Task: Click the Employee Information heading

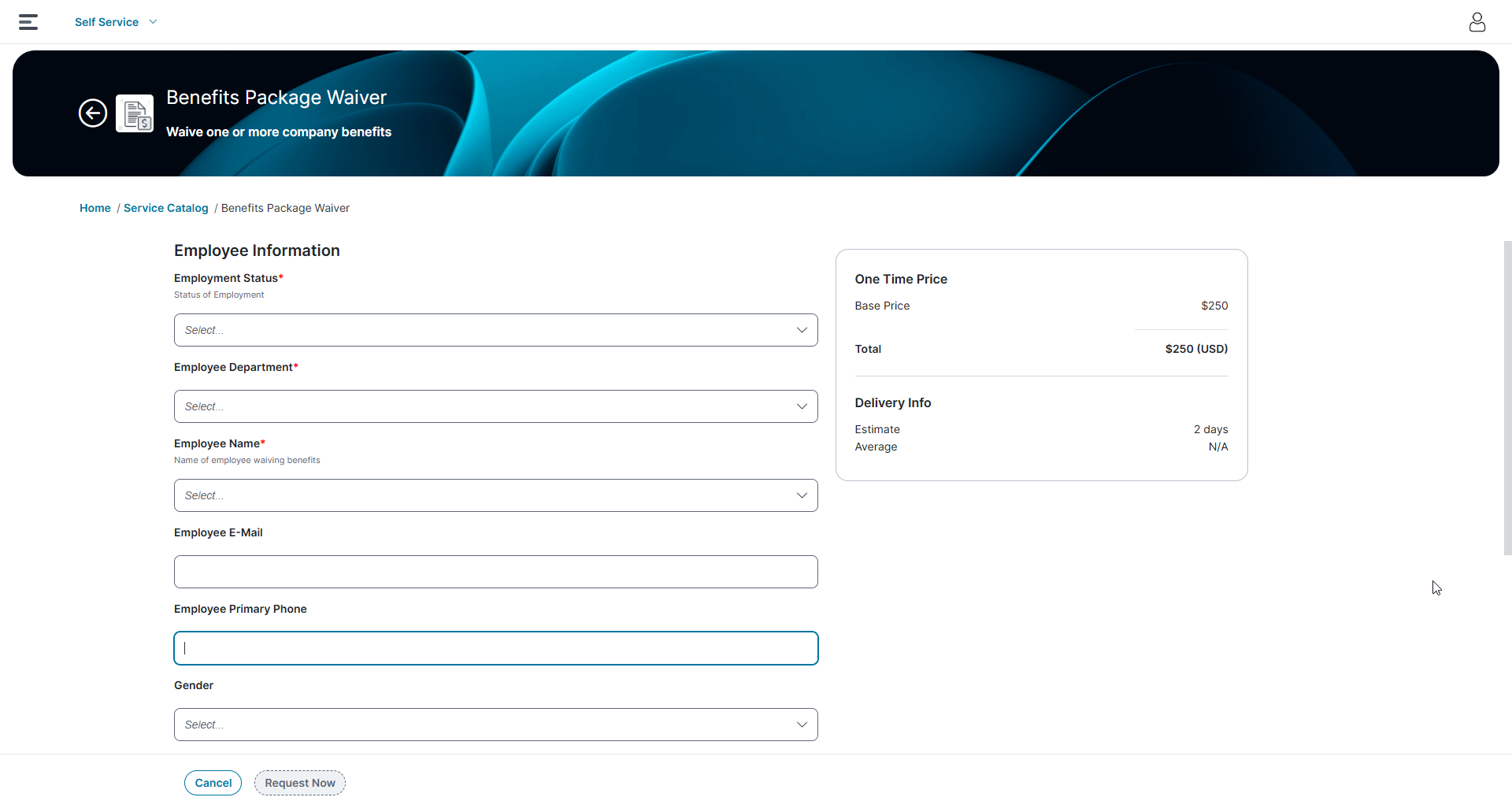Action: coord(257,250)
